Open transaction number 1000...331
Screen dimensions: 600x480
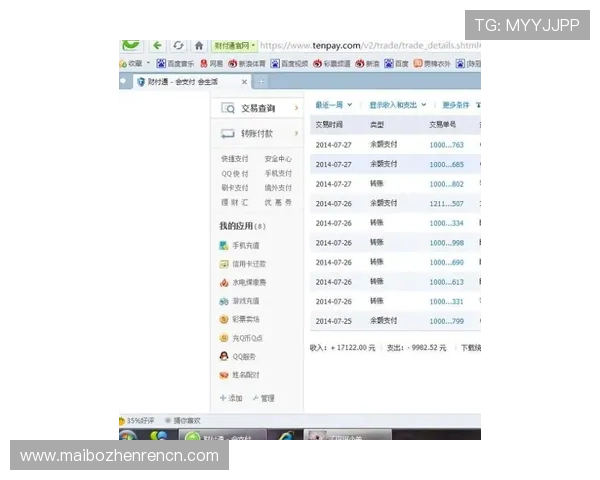447,302
